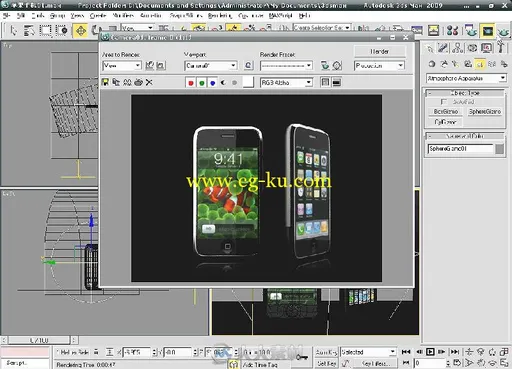Image resolution: width=512 pixels, height=369 pixels.
Task: Click the SphereGizmo button
Action: pos(485,112)
